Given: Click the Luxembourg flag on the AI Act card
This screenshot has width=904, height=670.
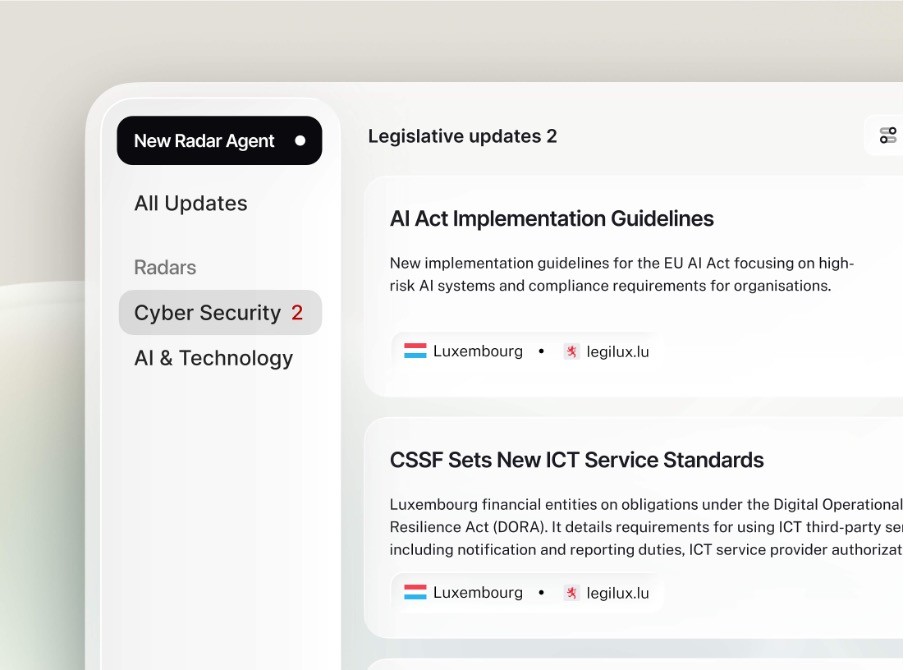Looking at the screenshot, I should tap(415, 351).
